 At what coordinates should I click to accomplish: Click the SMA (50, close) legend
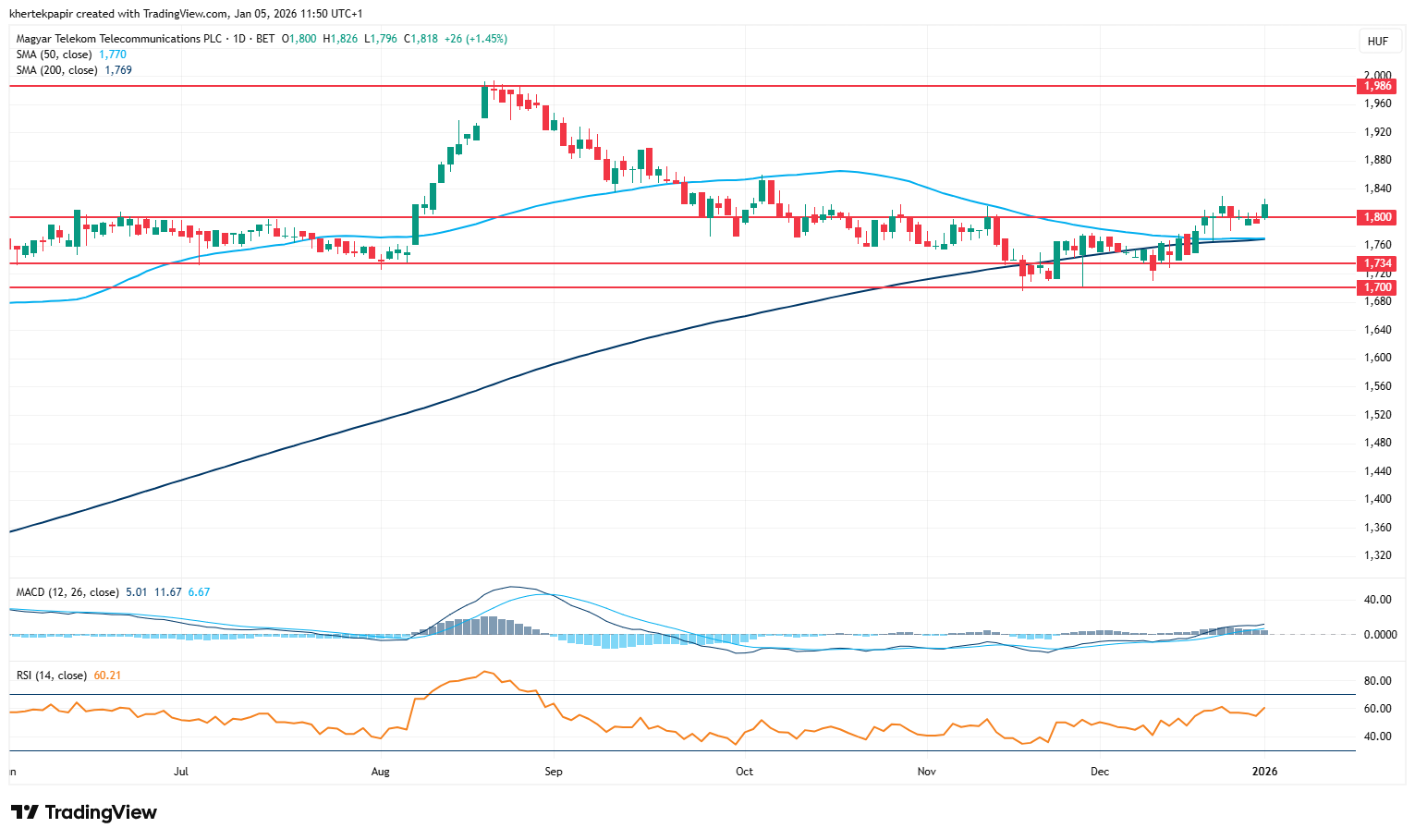(54, 55)
